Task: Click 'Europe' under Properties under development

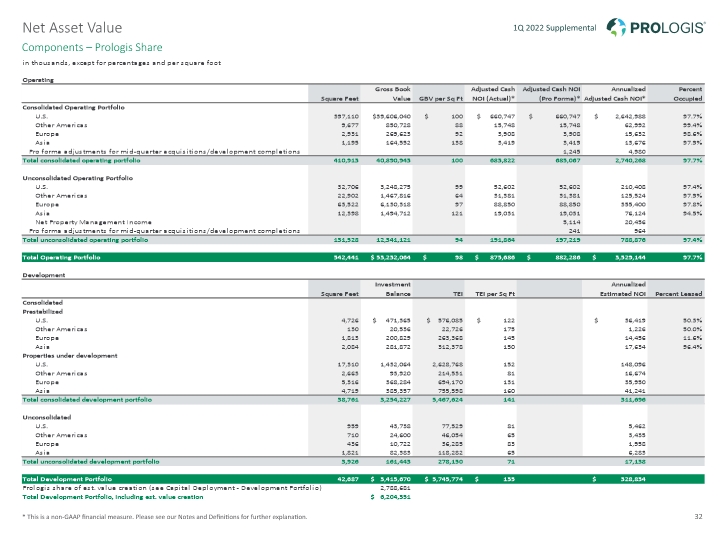Action: pyautogui.click(x=47, y=382)
